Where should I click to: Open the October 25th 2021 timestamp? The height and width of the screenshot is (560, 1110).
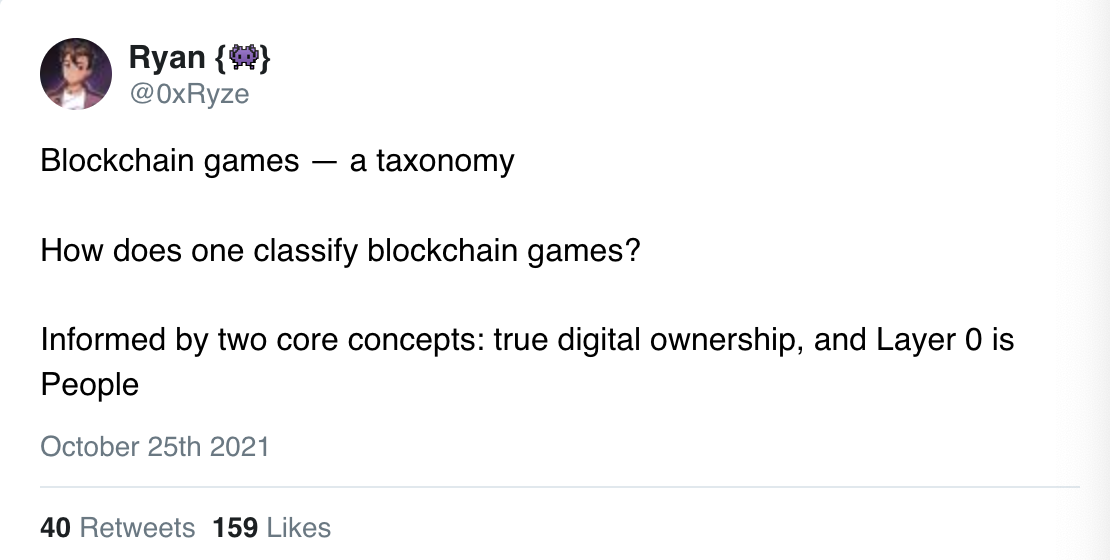[x=155, y=445]
